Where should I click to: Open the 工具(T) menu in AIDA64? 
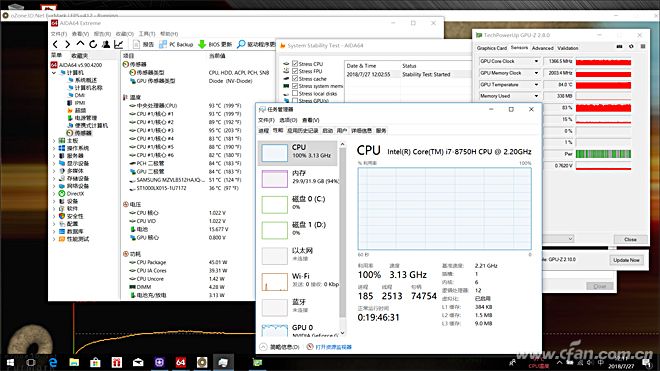[147, 34]
